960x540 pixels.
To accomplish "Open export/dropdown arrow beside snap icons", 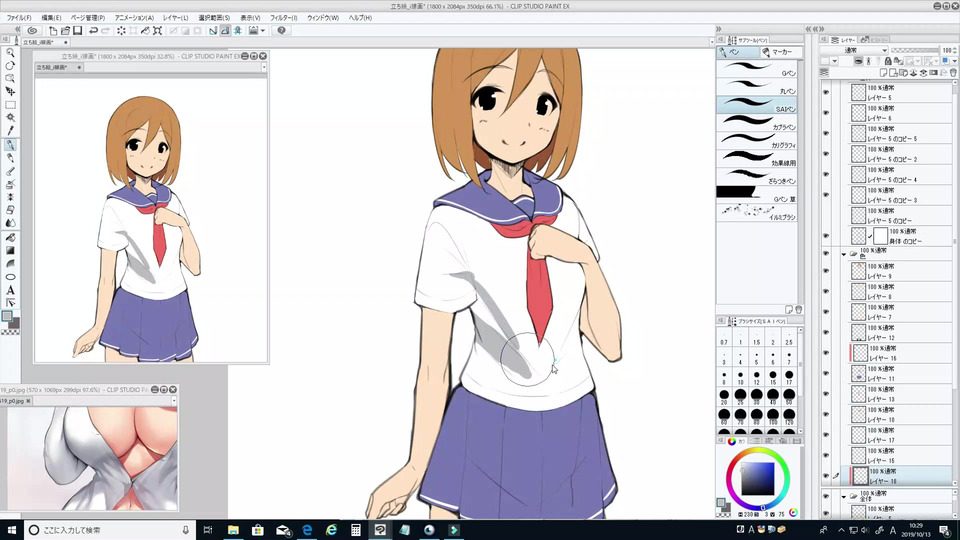I will [x=263, y=31].
